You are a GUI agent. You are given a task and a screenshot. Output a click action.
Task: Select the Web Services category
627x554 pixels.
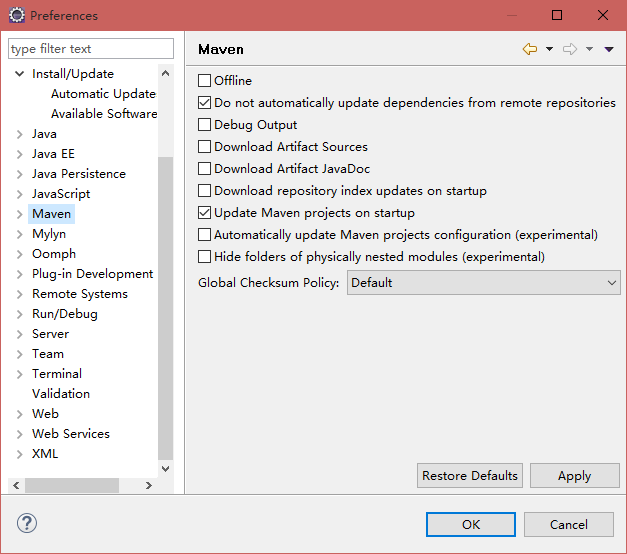(x=71, y=434)
